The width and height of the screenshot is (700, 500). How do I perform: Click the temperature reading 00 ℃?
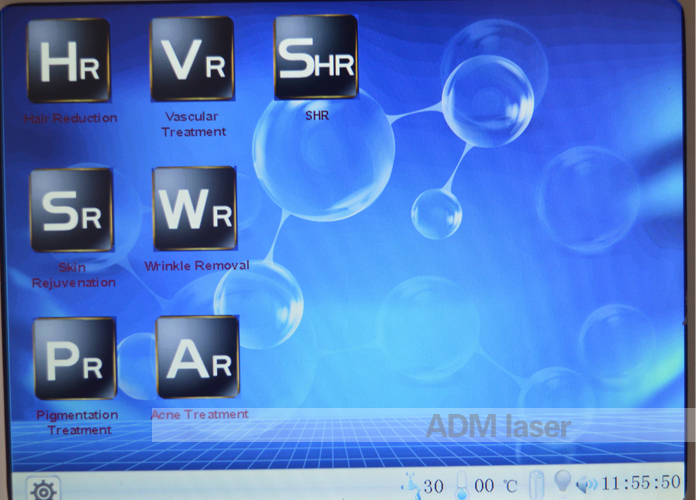496,486
